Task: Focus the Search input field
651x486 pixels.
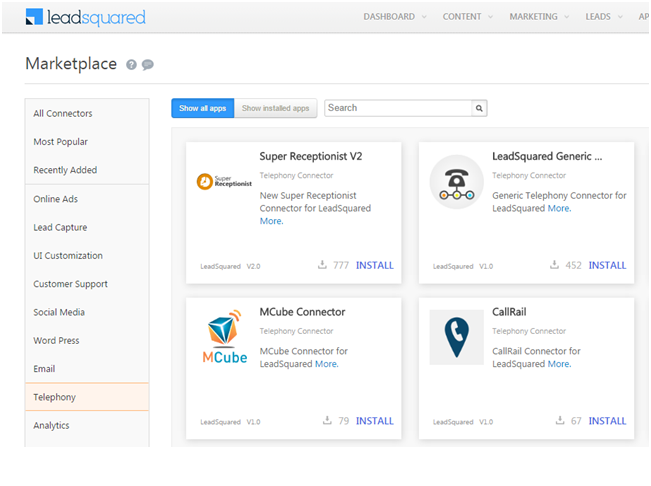Action: coord(398,108)
